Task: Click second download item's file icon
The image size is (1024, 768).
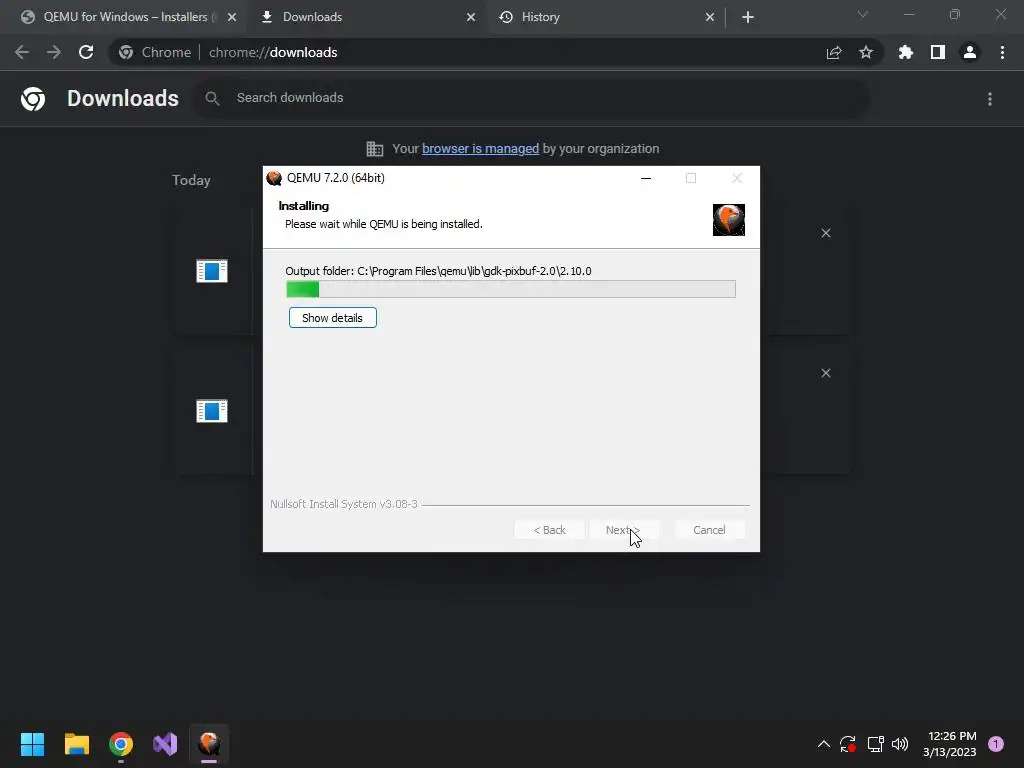Action: click(212, 411)
